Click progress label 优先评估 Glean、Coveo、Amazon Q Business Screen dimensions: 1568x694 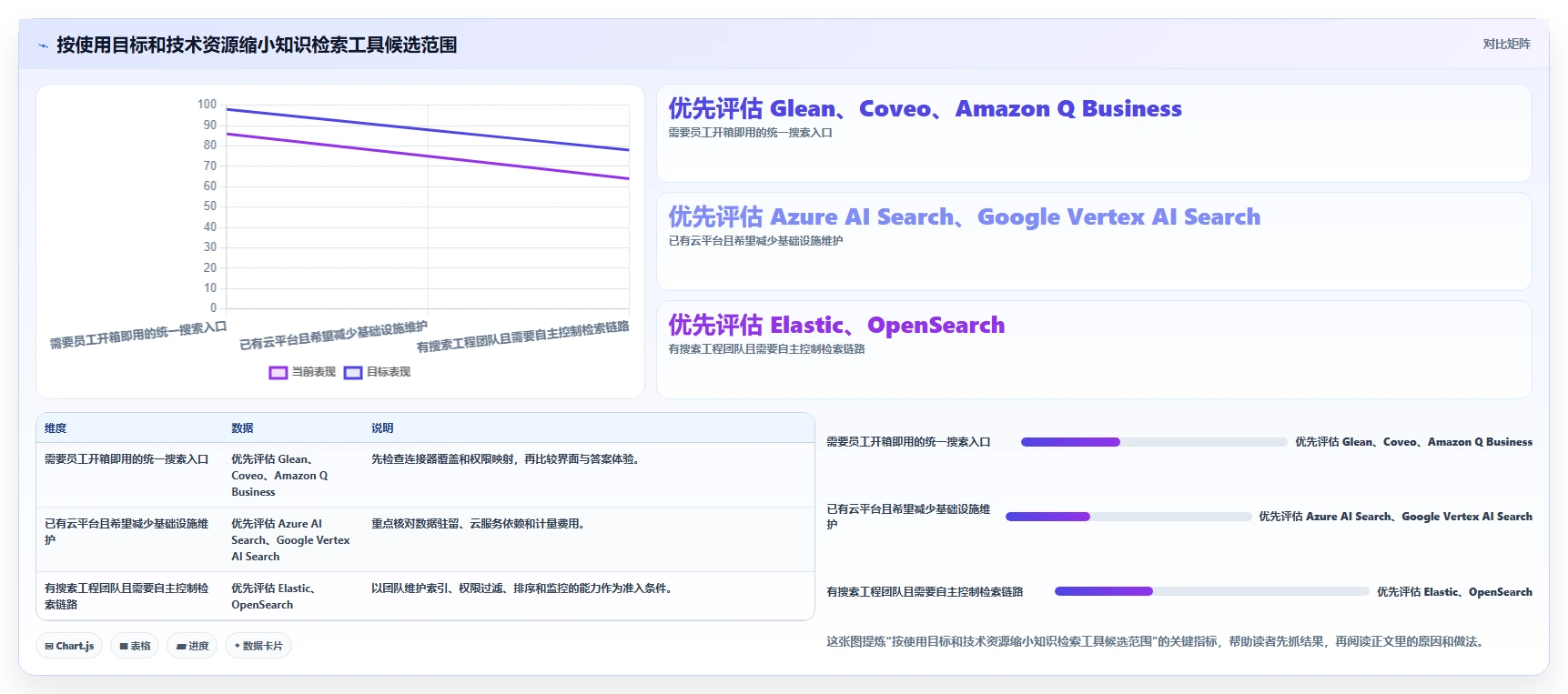click(x=1413, y=442)
